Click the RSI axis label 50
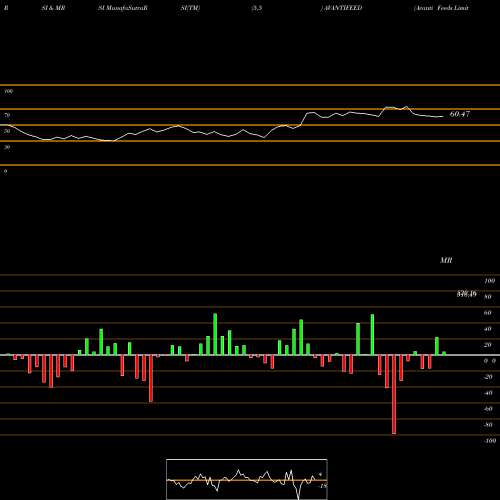The image size is (500, 500). [x=7, y=131]
